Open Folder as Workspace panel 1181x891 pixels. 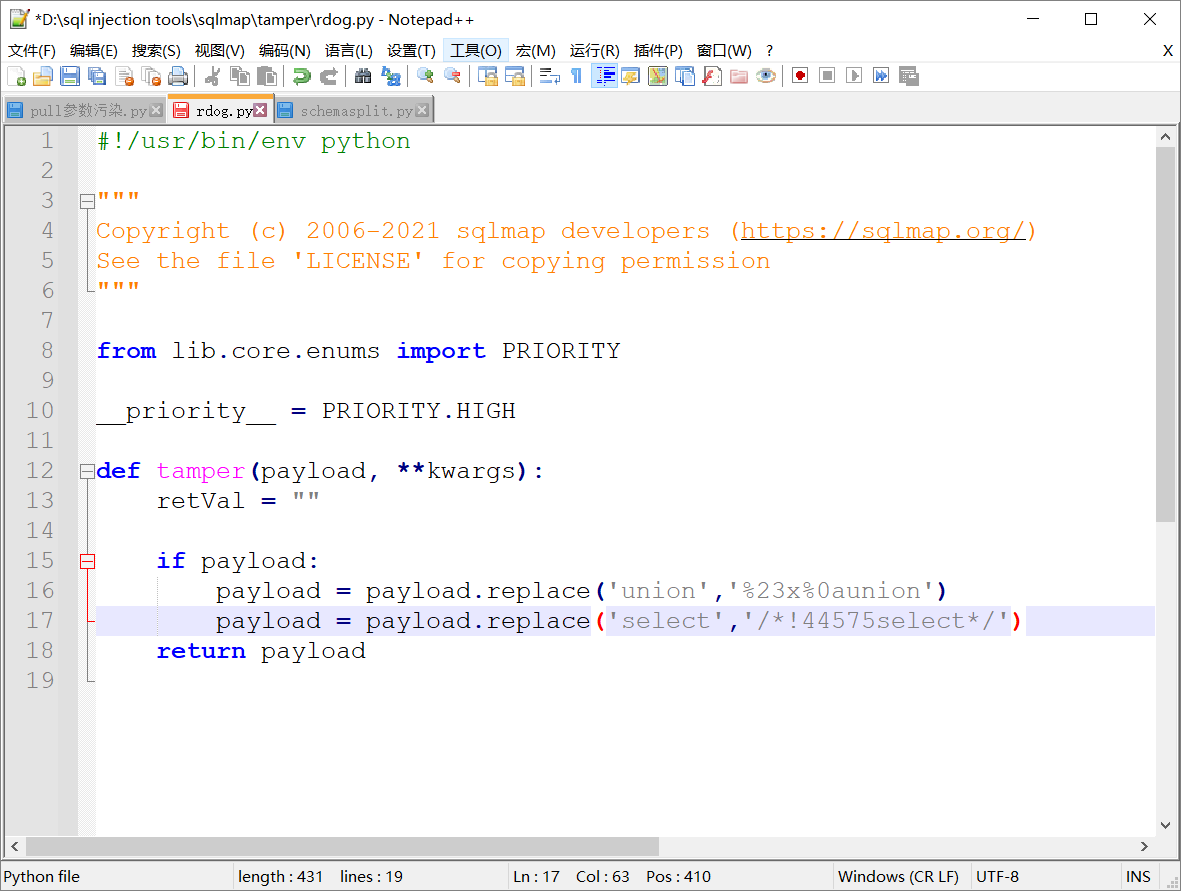740,76
